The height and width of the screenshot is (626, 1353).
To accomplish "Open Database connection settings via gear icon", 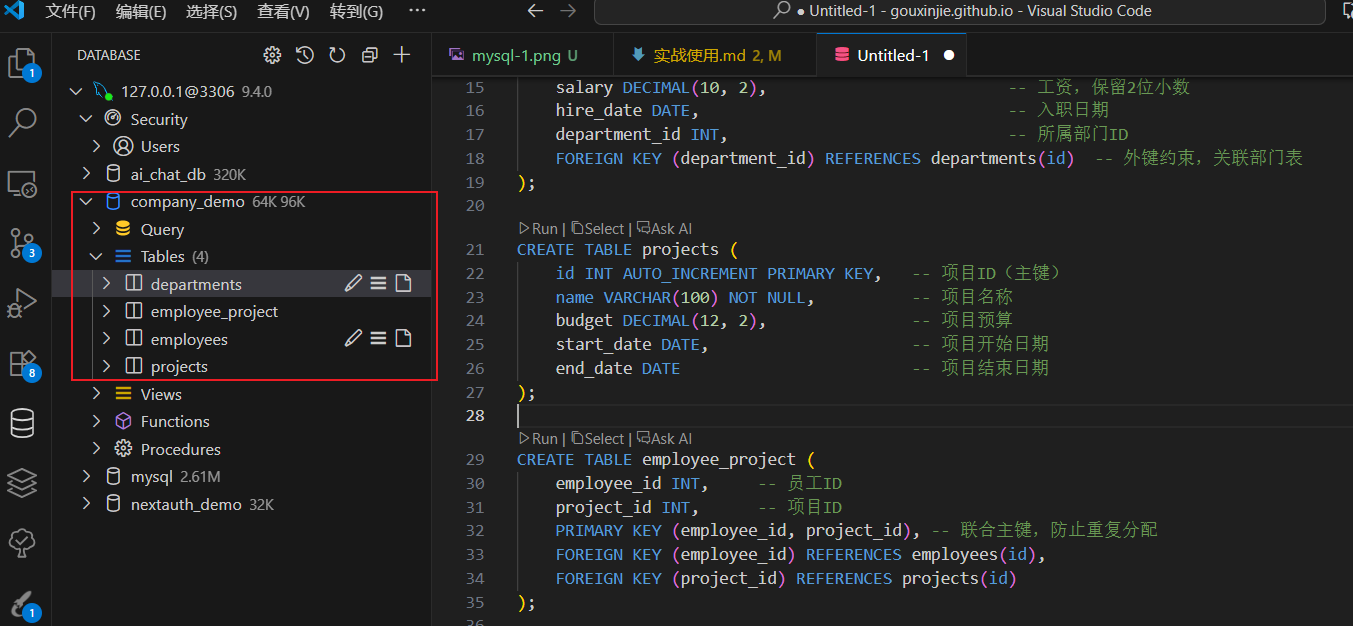I will pyautogui.click(x=272, y=55).
